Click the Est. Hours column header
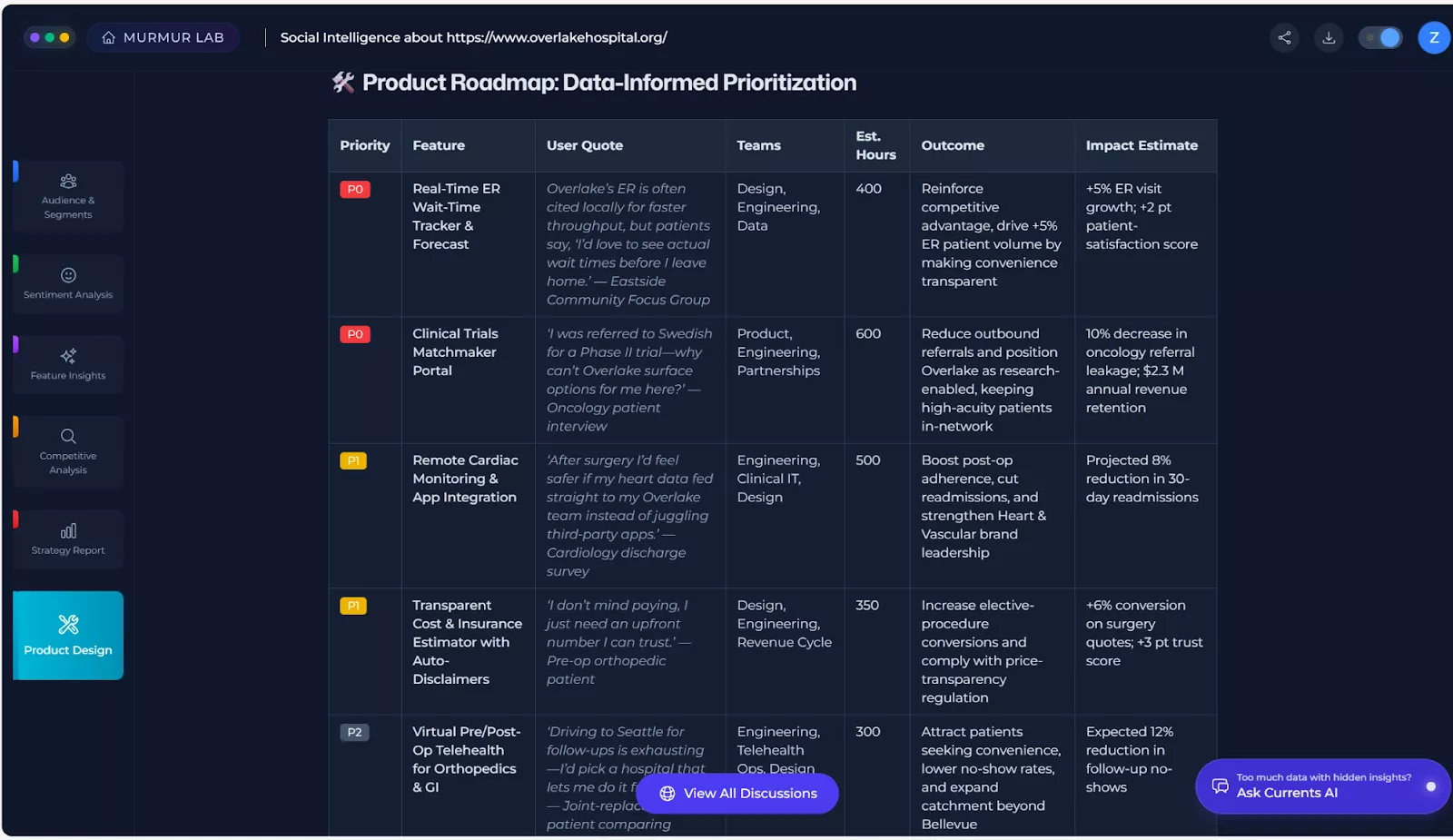This screenshot has width=1453, height=840. 875,145
